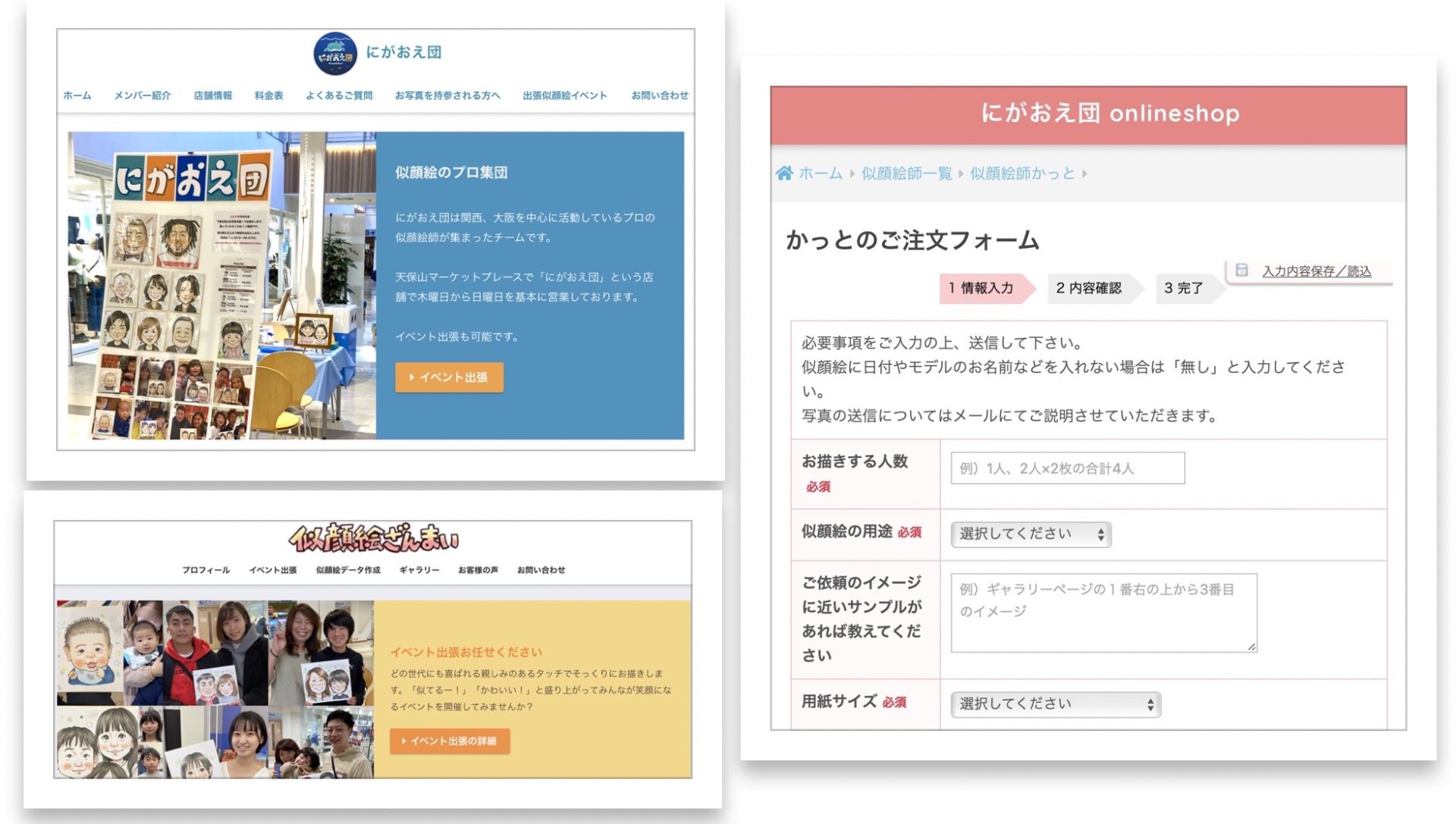Open お問い合わせ in にがおえ団 menu

coord(660,96)
